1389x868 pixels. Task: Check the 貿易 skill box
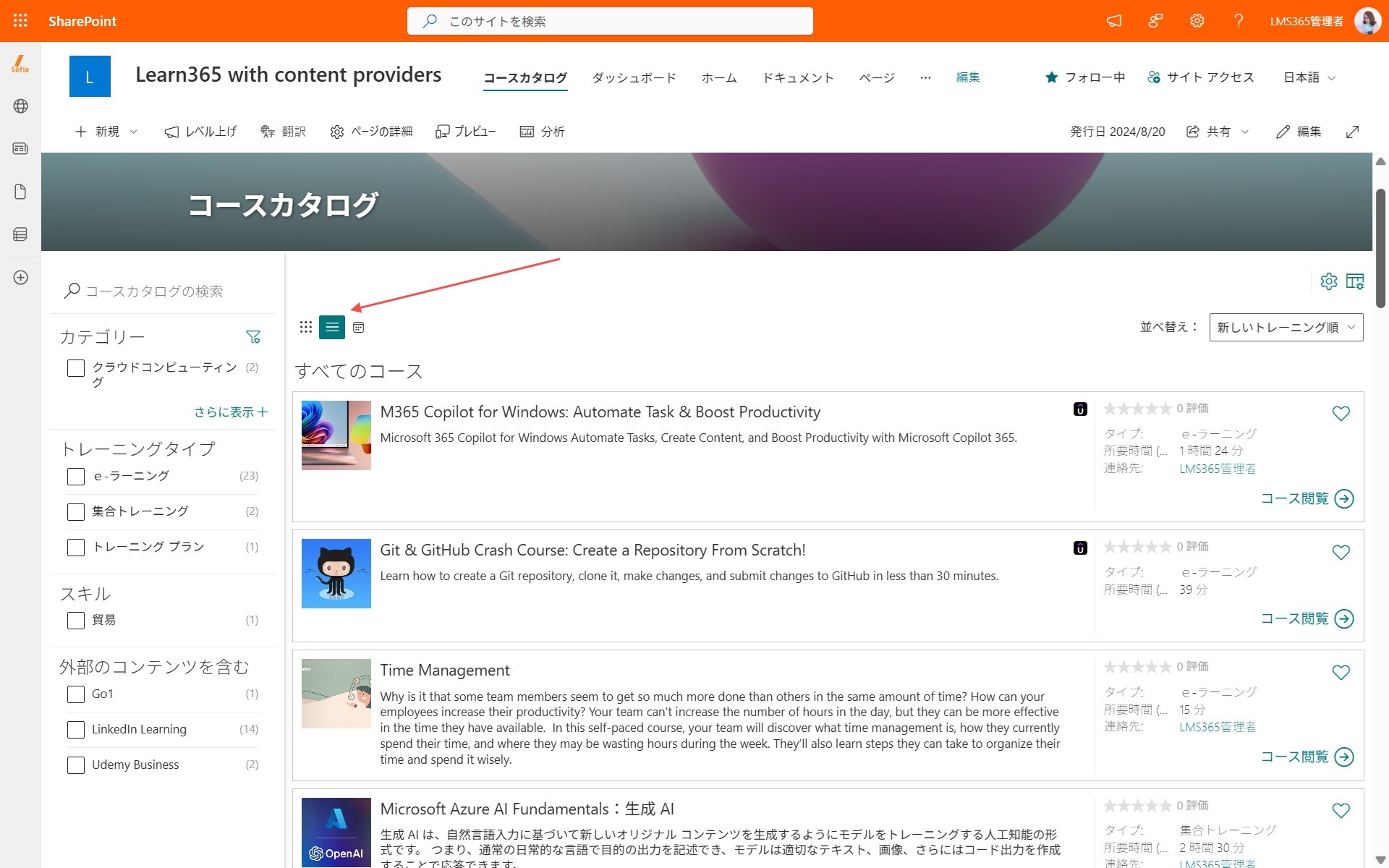tap(76, 621)
